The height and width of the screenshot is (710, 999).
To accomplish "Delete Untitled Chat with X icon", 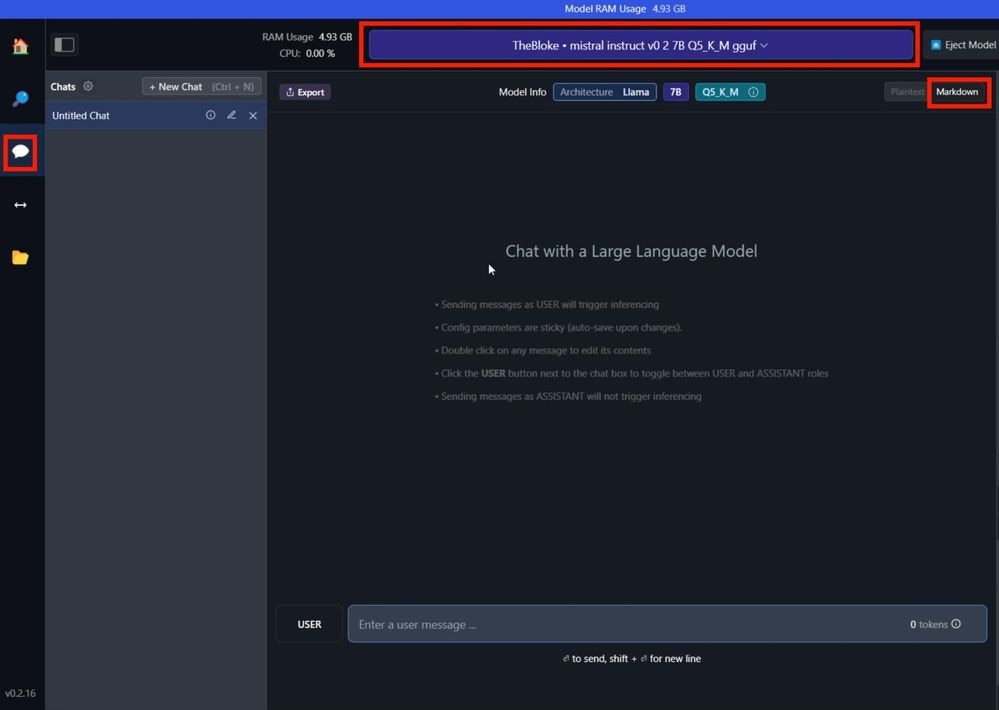I will click(253, 115).
